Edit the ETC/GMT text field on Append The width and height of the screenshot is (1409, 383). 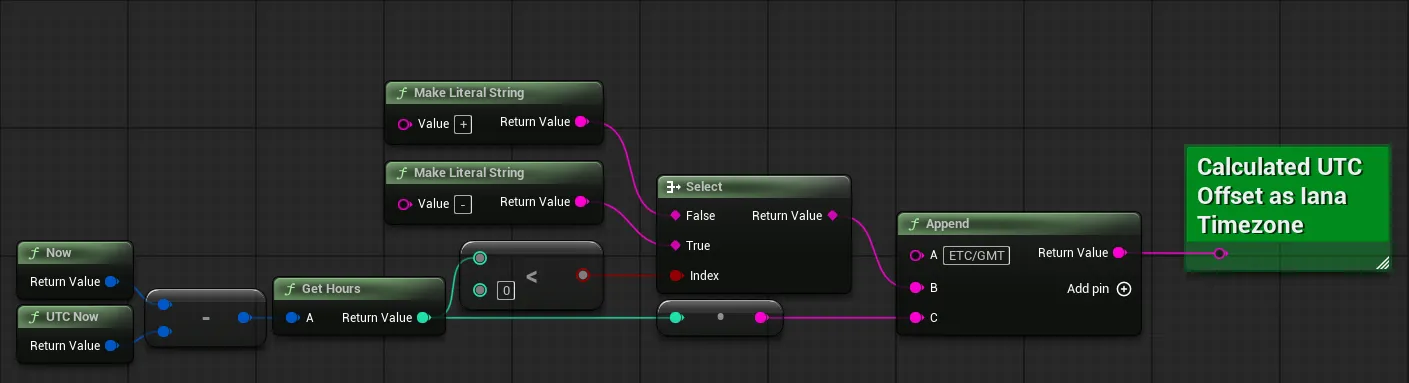976,256
